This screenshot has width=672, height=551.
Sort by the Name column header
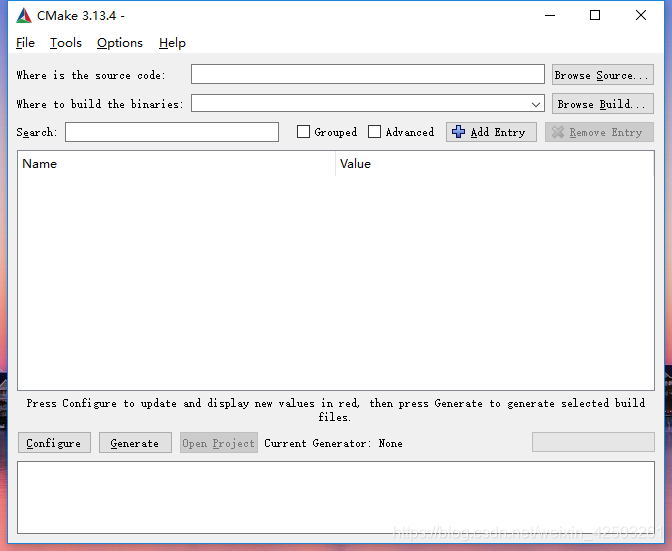[176, 164]
